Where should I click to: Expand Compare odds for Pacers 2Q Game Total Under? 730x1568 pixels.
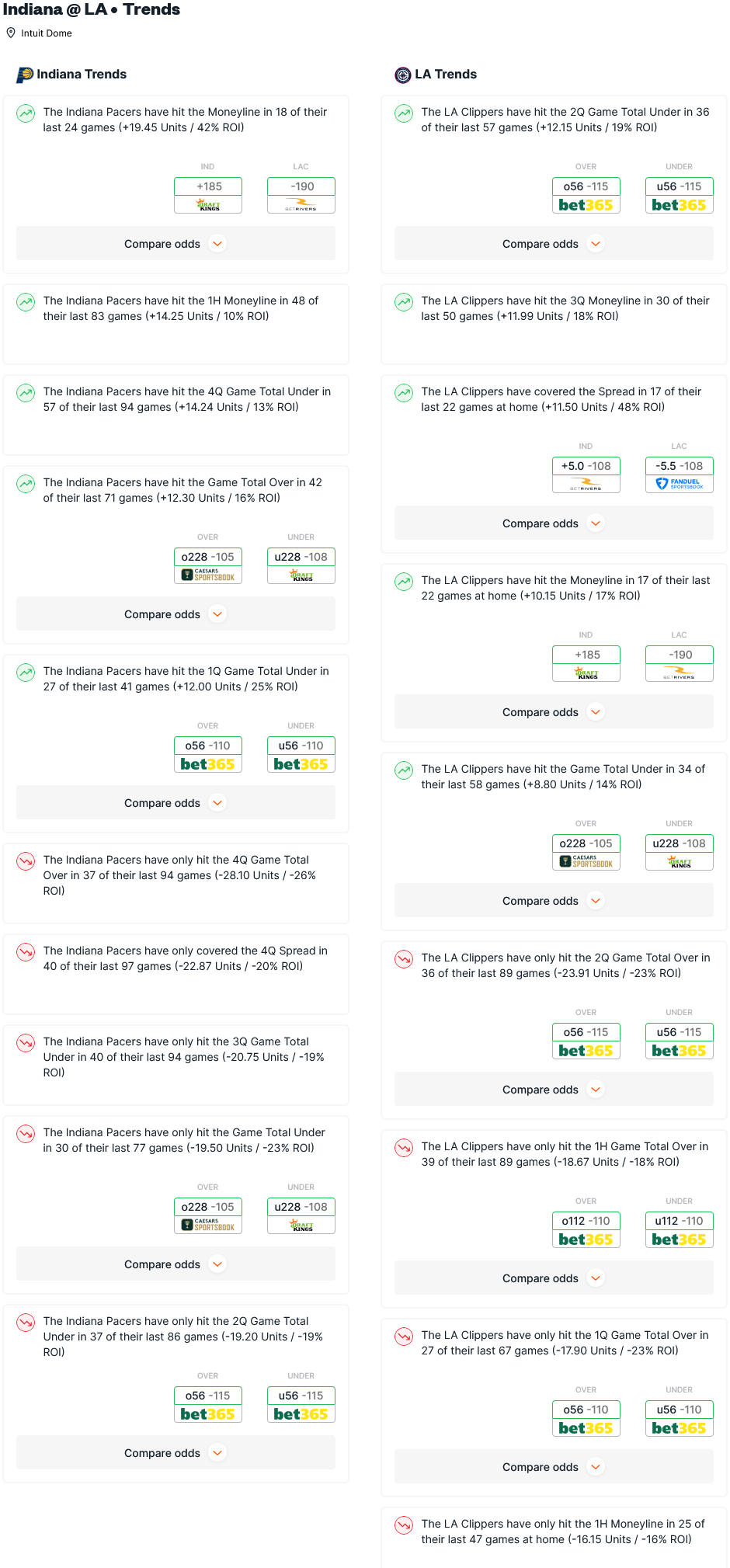176,1452
